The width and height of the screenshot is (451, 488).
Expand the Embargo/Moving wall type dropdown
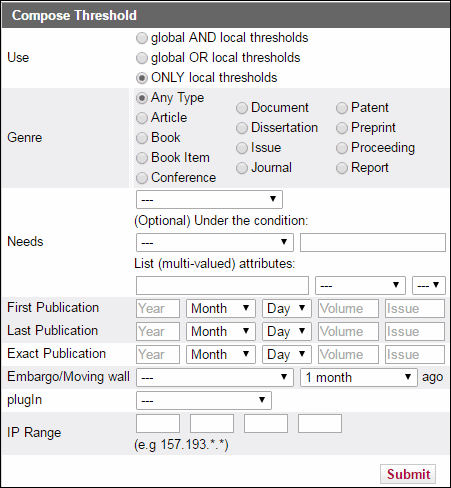(x=215, y=377)
